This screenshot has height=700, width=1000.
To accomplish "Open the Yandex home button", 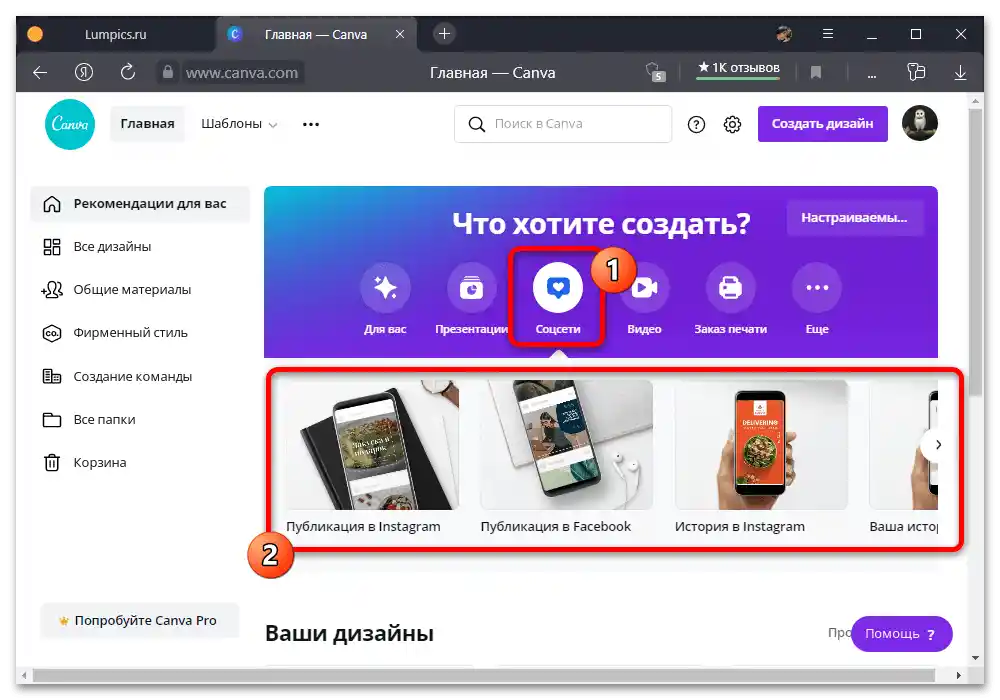I will (84, 73).
